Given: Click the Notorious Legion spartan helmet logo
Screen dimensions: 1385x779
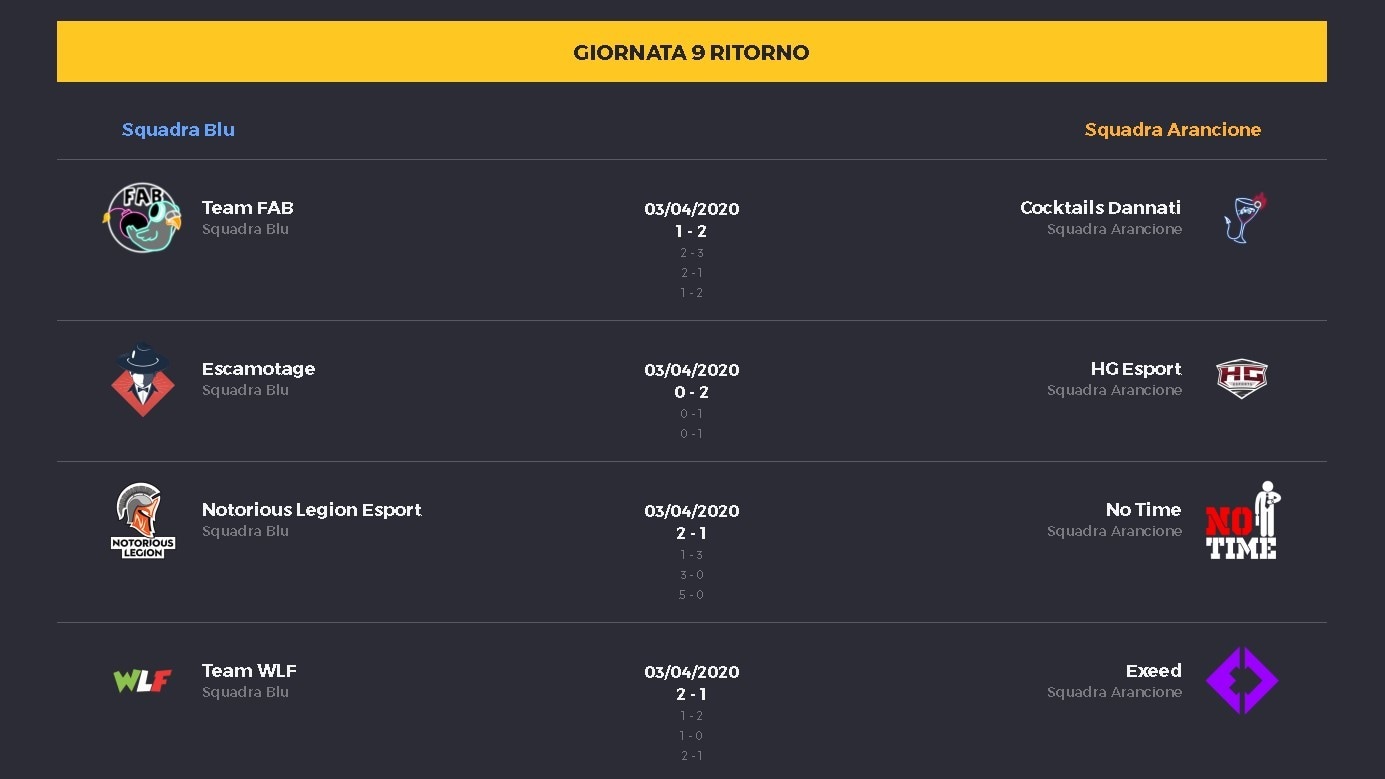Looking at the screenshot, I should pos(143,520).
